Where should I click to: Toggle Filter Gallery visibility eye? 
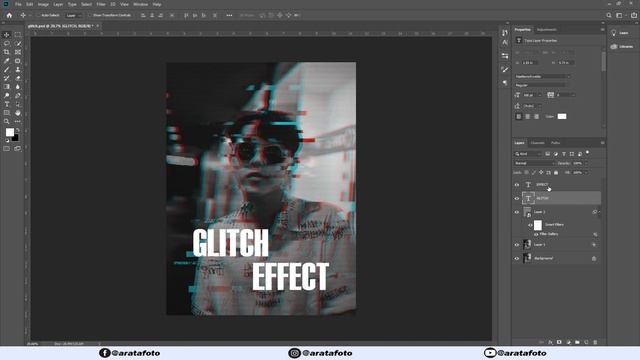coord(536,234)
